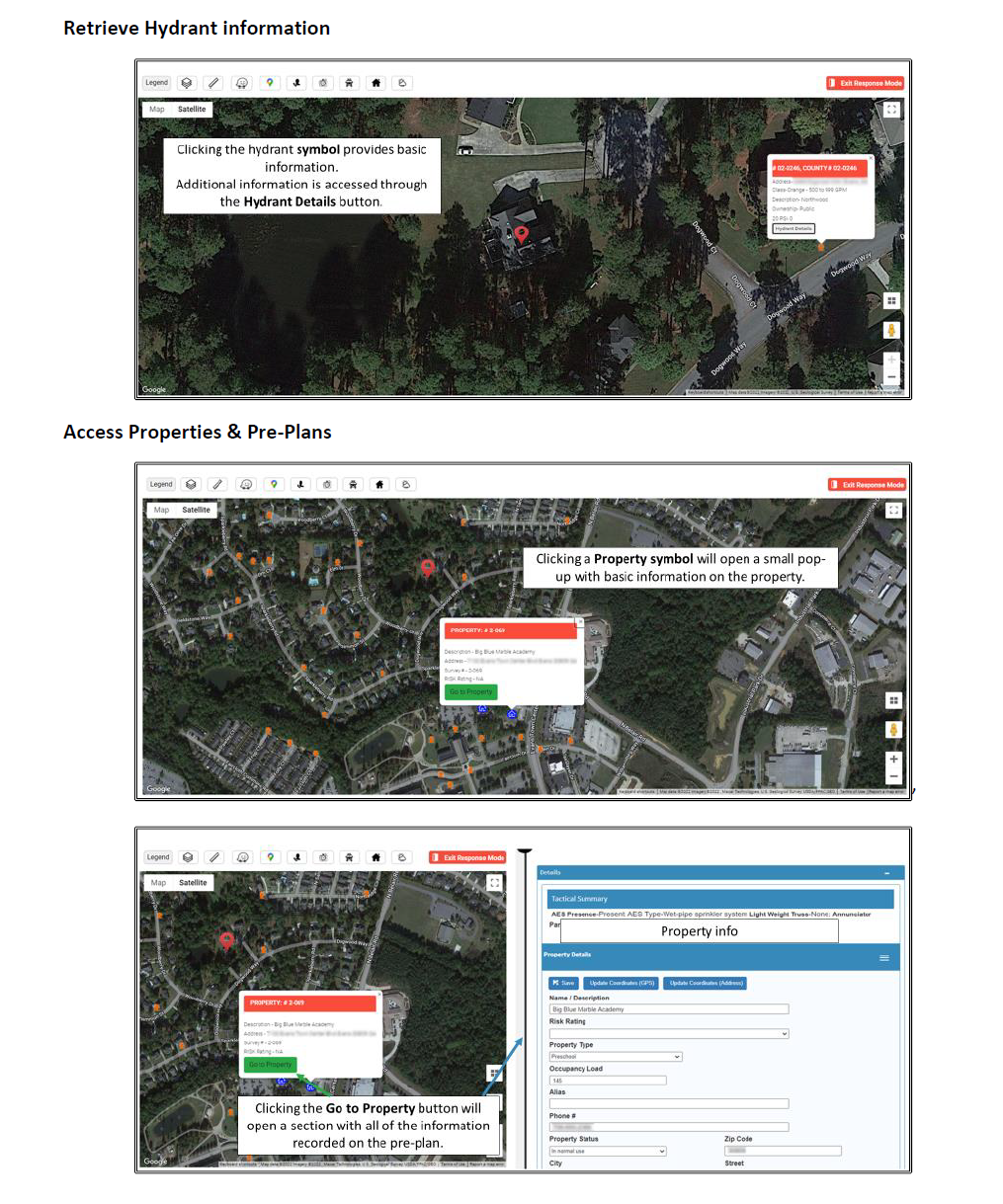
Task: Select the pencil tool above Property symbol map
Action: (218, 484)
